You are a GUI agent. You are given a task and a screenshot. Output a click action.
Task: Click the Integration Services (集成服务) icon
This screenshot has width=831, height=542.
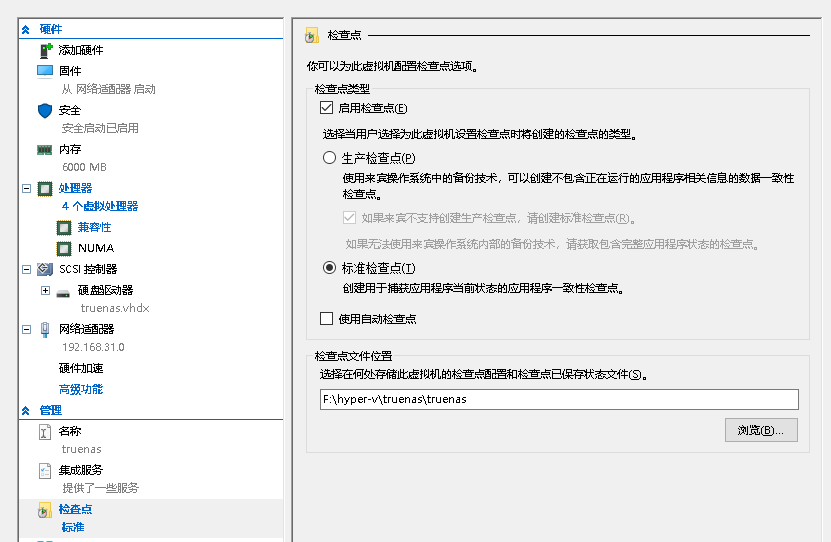tap(45, 470)
